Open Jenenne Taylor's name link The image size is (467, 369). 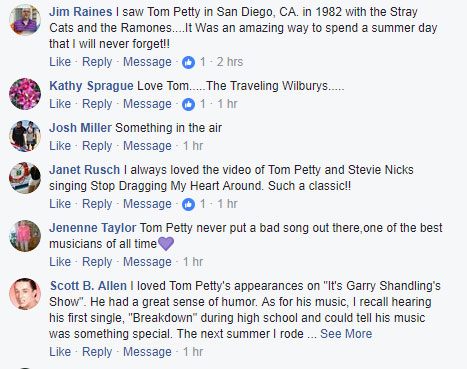click(x=93, y=228)
